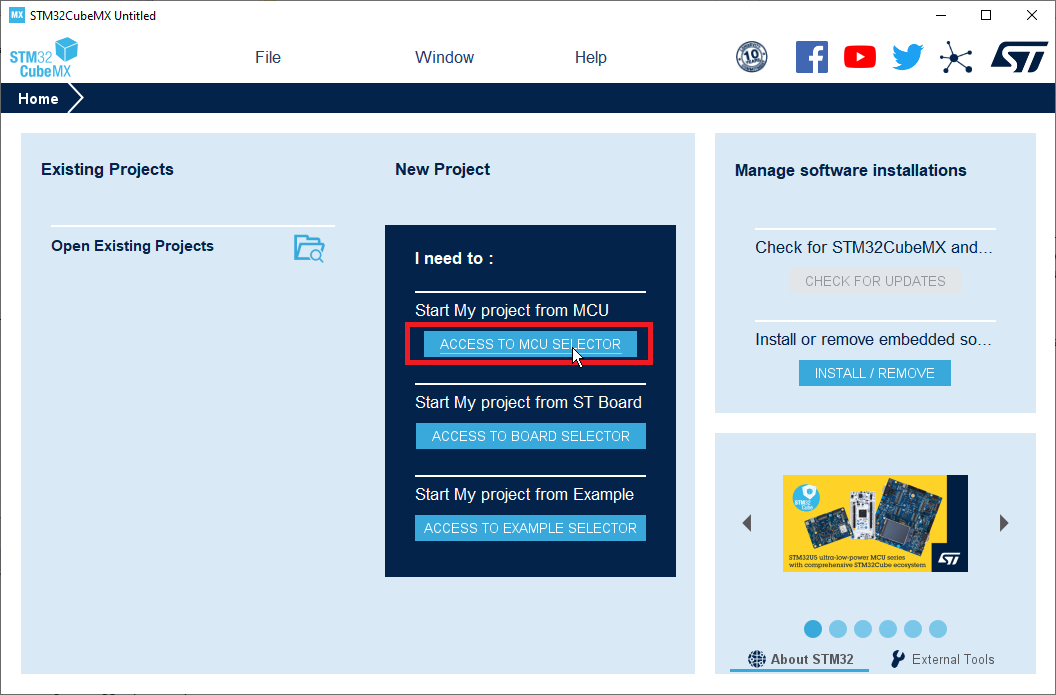Select the fourth carousel dot
This screenshot has width=1056, height=695.
(x=888, y=629)
